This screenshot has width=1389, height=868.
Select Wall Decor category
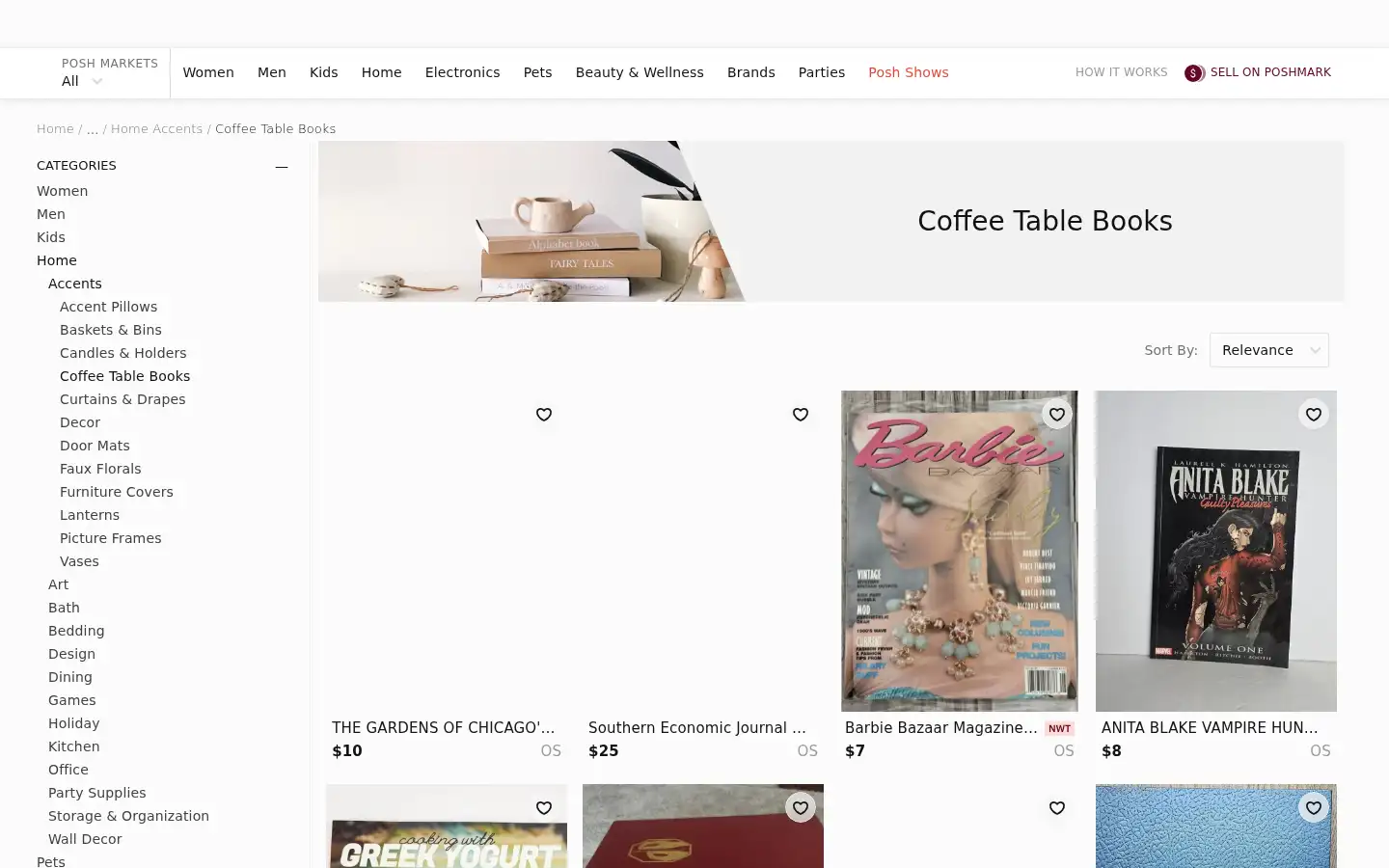point(85,839)
